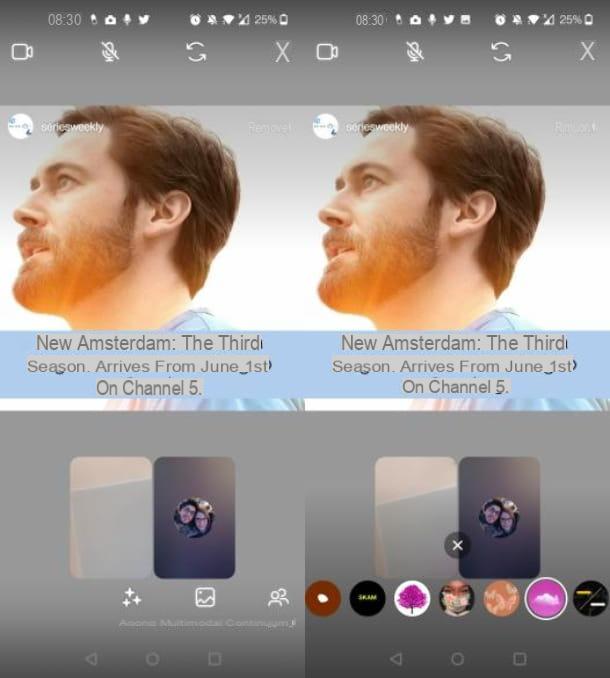Image resolution: width=610 pixels, height=678 pixels.
Task: Choose the pink cloud effect
Action: click(546, 598)
